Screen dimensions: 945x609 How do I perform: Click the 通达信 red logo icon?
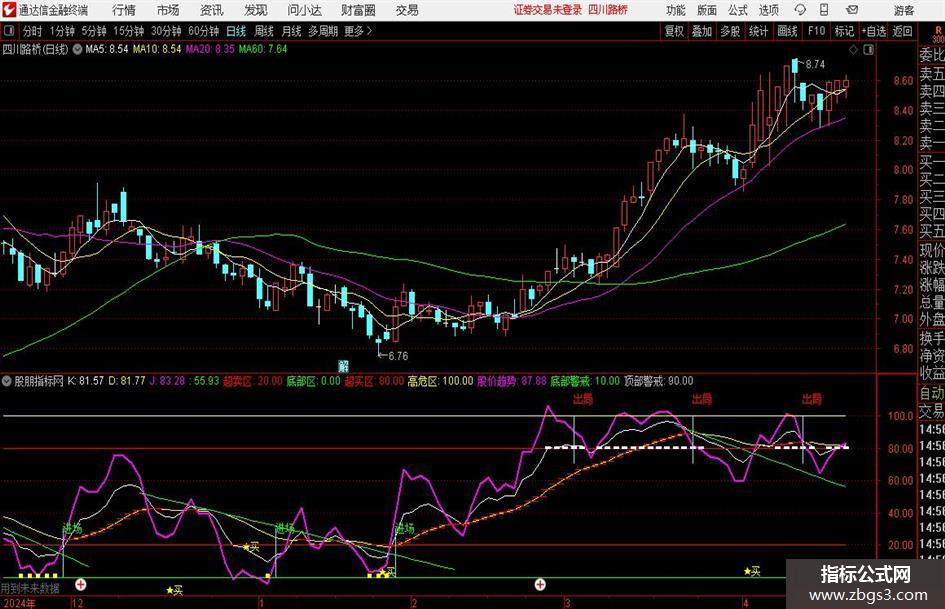(9, 10)
